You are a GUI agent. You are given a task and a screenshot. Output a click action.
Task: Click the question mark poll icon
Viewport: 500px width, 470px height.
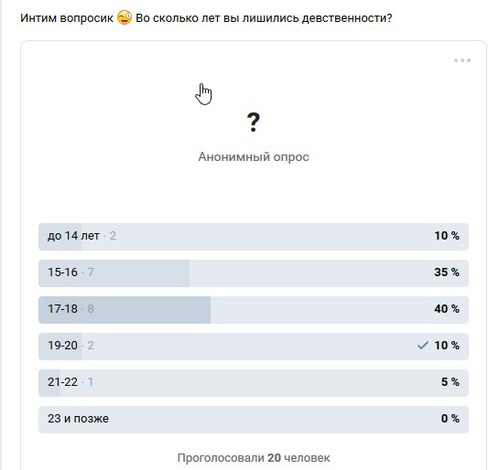253,122
